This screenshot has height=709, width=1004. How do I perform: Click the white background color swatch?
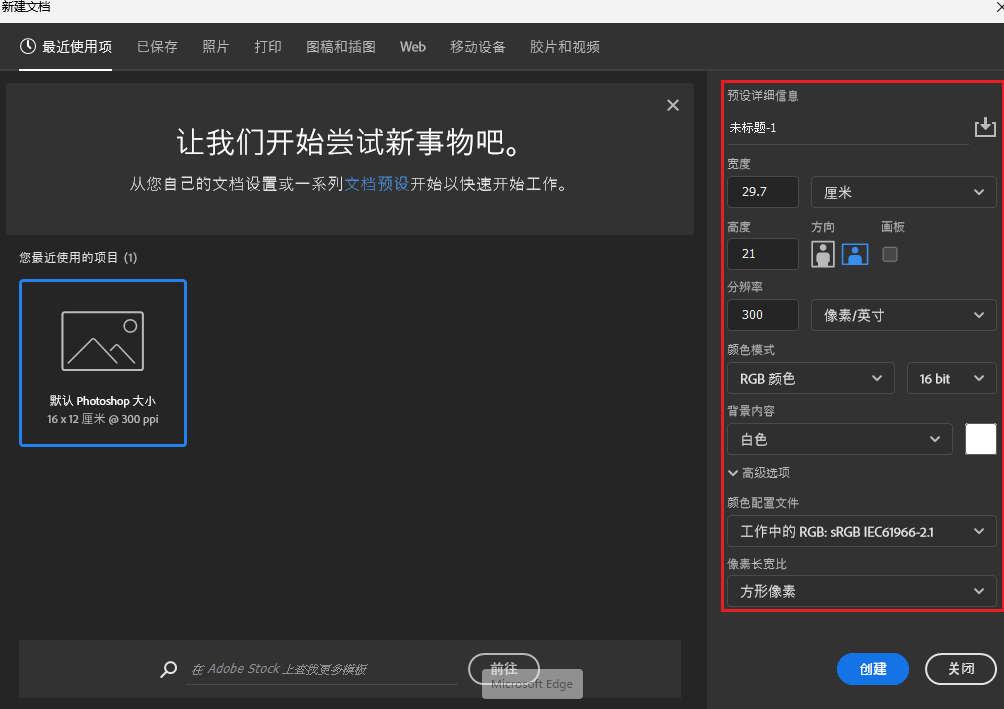(981, 439)
